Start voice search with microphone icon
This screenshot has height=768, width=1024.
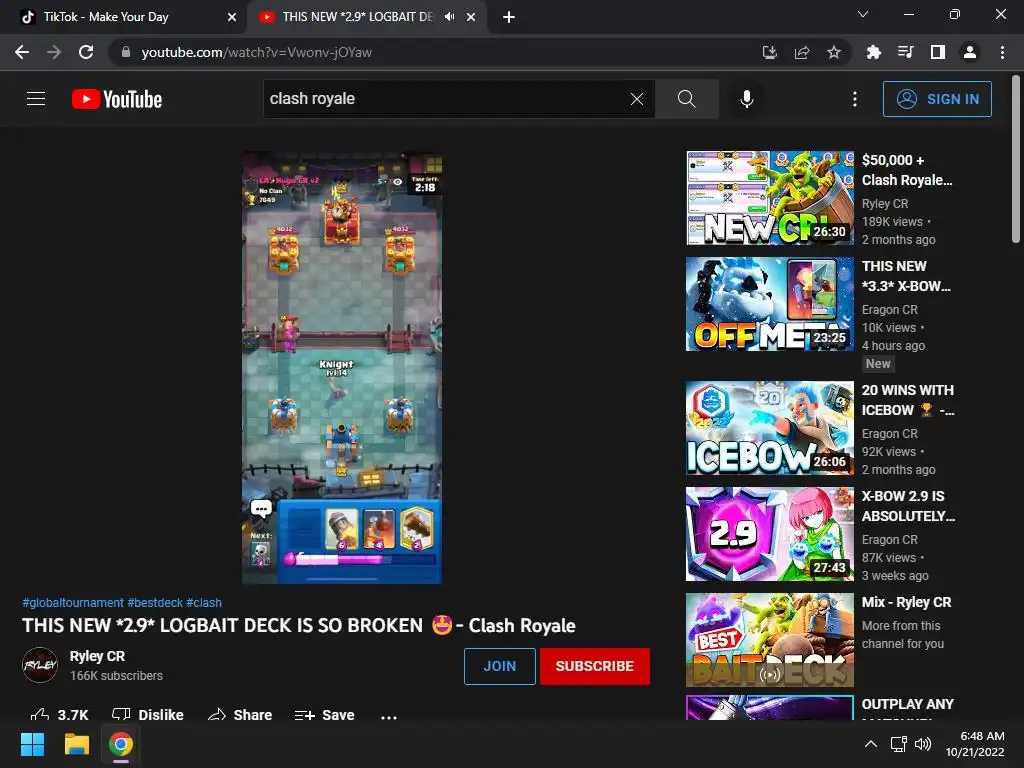pyautogui.click(x=746, y=99)
